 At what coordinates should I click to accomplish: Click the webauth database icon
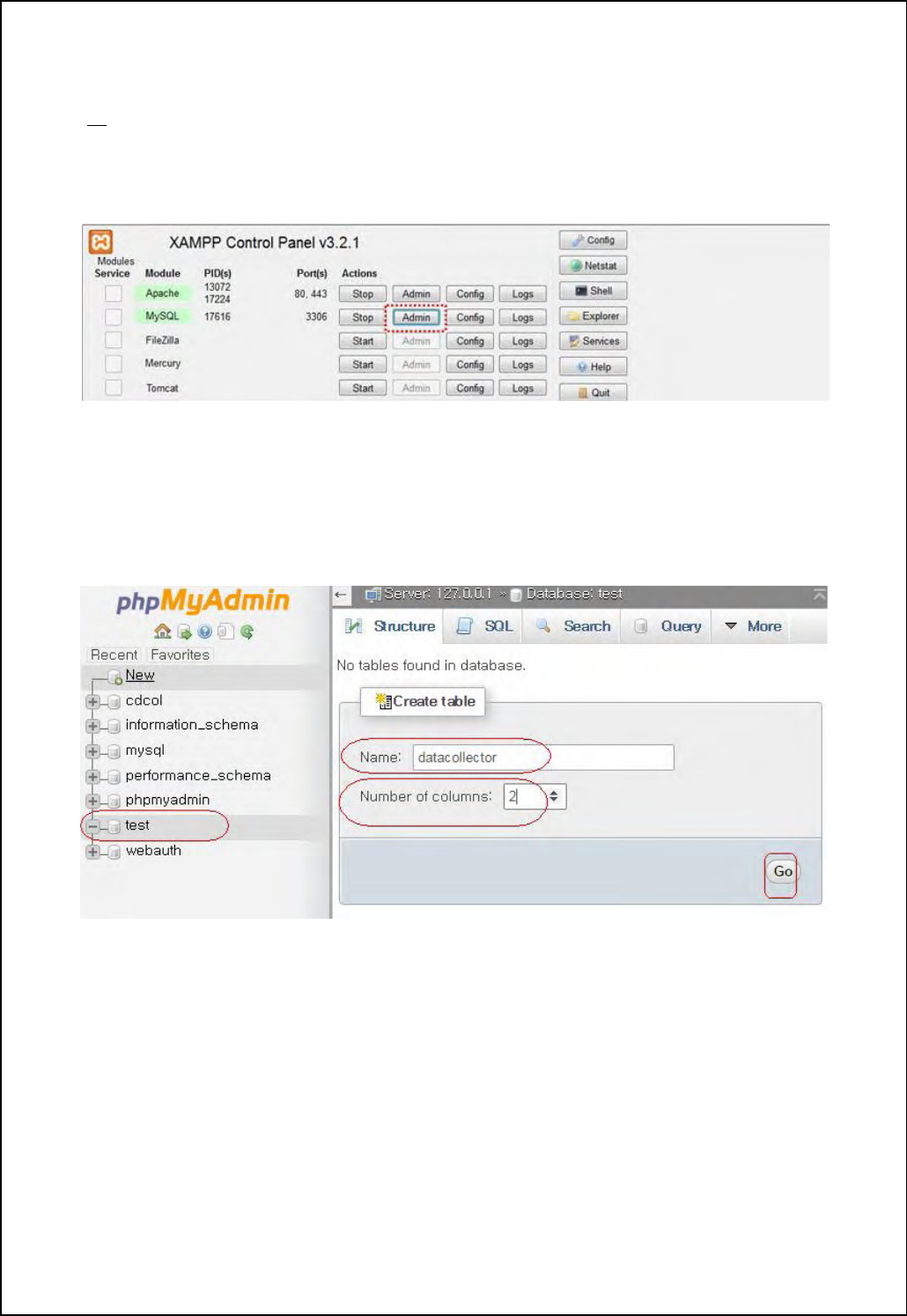114,852
